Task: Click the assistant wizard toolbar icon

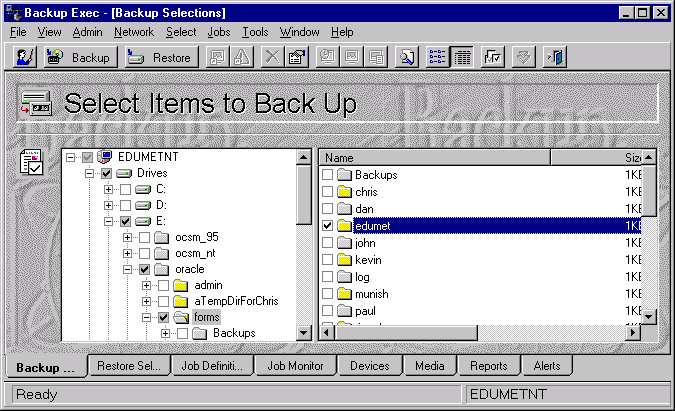Action: click(x=25, y=57)
